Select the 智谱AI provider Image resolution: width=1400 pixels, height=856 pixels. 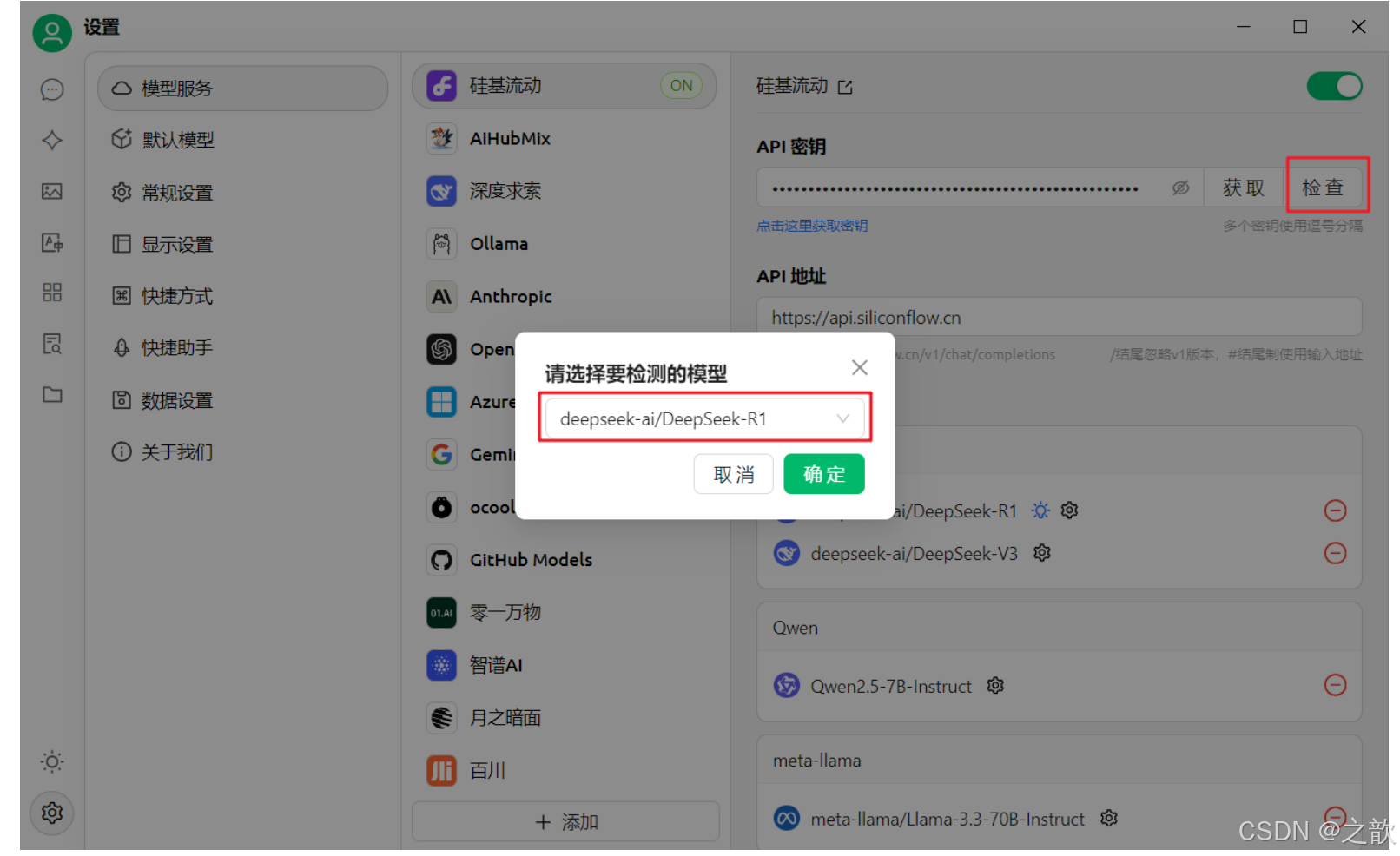point(565,666)
